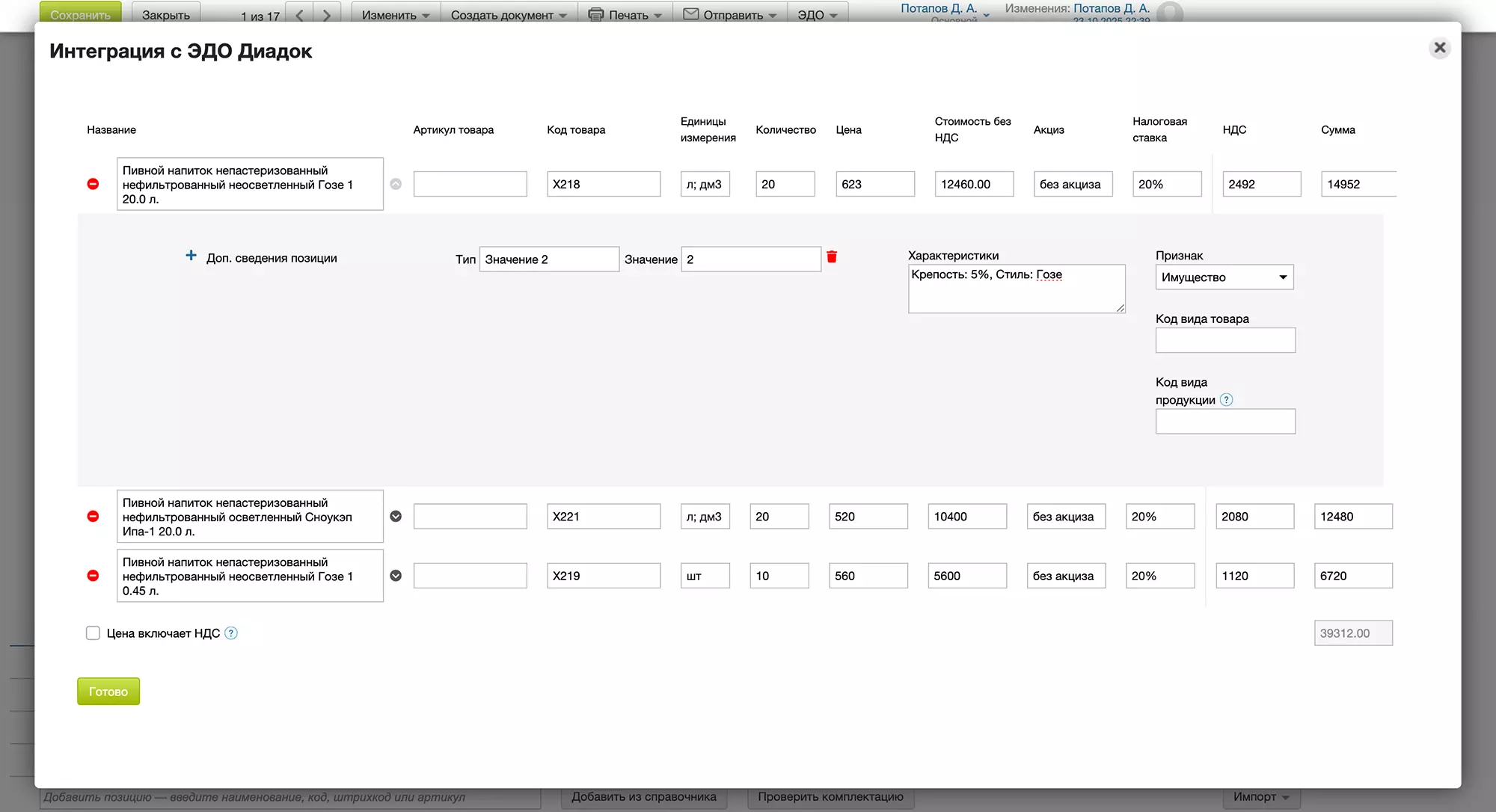This screenshot has height=812, width=1496.
Task: Remove the first Гозе 20.0 л position
Action: 93,184
